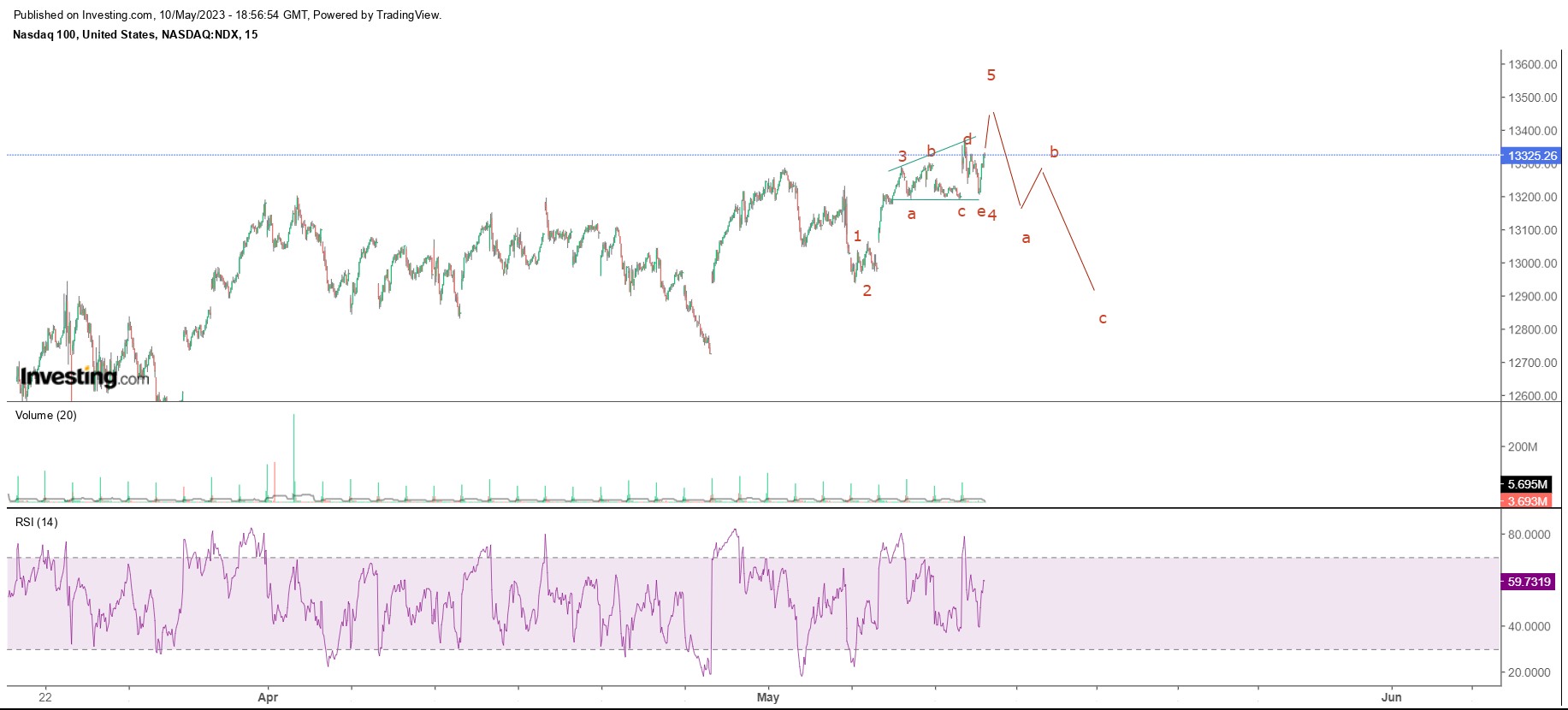Click the red wave 3 label
Screen dimensions: 1568x710
tap(902, 157)
